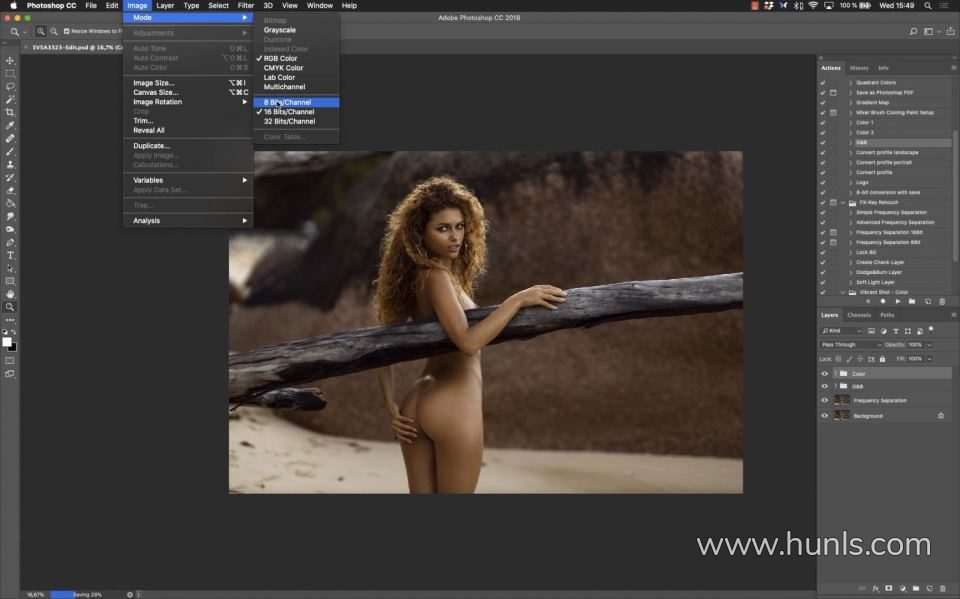Switch to the Channels tab
960x599 pixels.
click(x=859, y=315)
